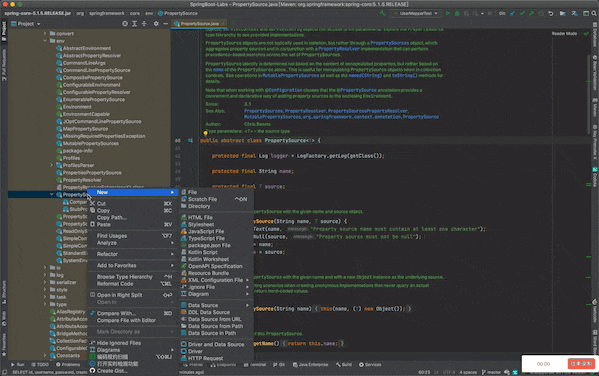The width and height of the screenshot is (599, 376).
Task: Click the editor vertical scrollbar
Action: (588, 95)
